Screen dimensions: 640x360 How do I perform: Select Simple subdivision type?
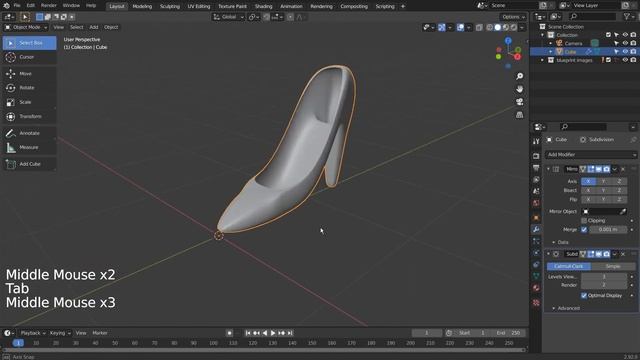(x=613, y=266)
